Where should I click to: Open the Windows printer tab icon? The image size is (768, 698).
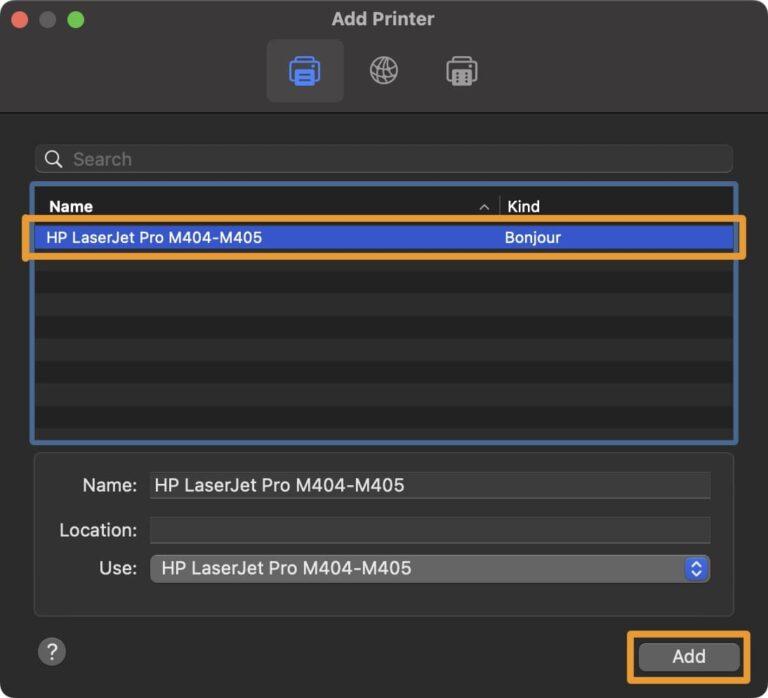[x=461, y=71]
